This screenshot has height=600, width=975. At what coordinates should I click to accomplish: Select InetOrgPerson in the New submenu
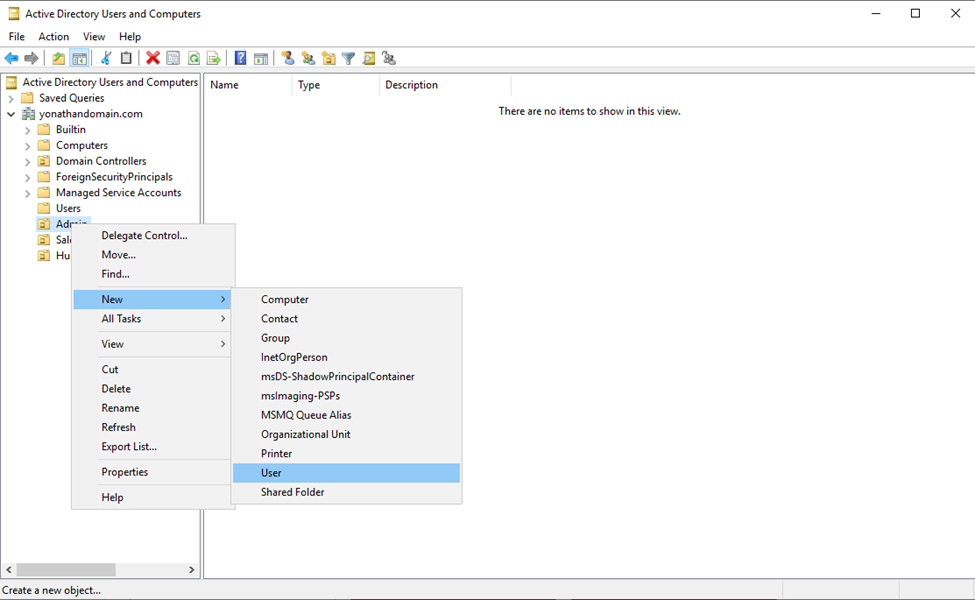coord(346,357)
